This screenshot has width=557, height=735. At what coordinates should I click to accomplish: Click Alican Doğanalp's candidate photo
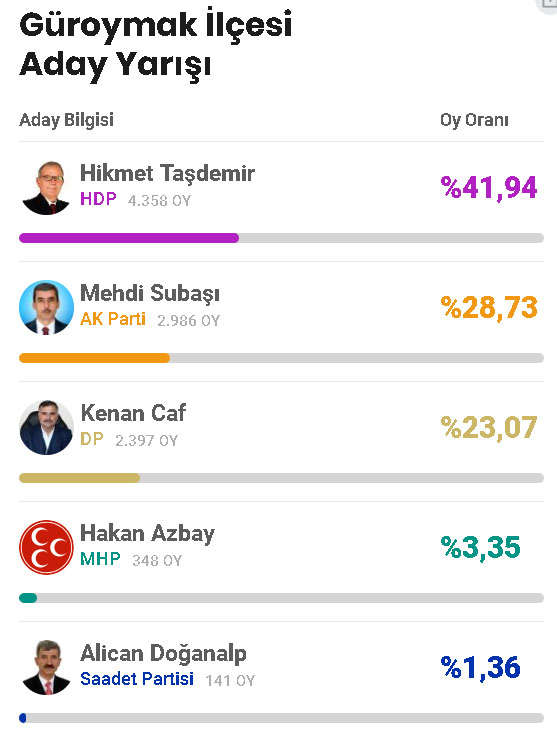46,668
